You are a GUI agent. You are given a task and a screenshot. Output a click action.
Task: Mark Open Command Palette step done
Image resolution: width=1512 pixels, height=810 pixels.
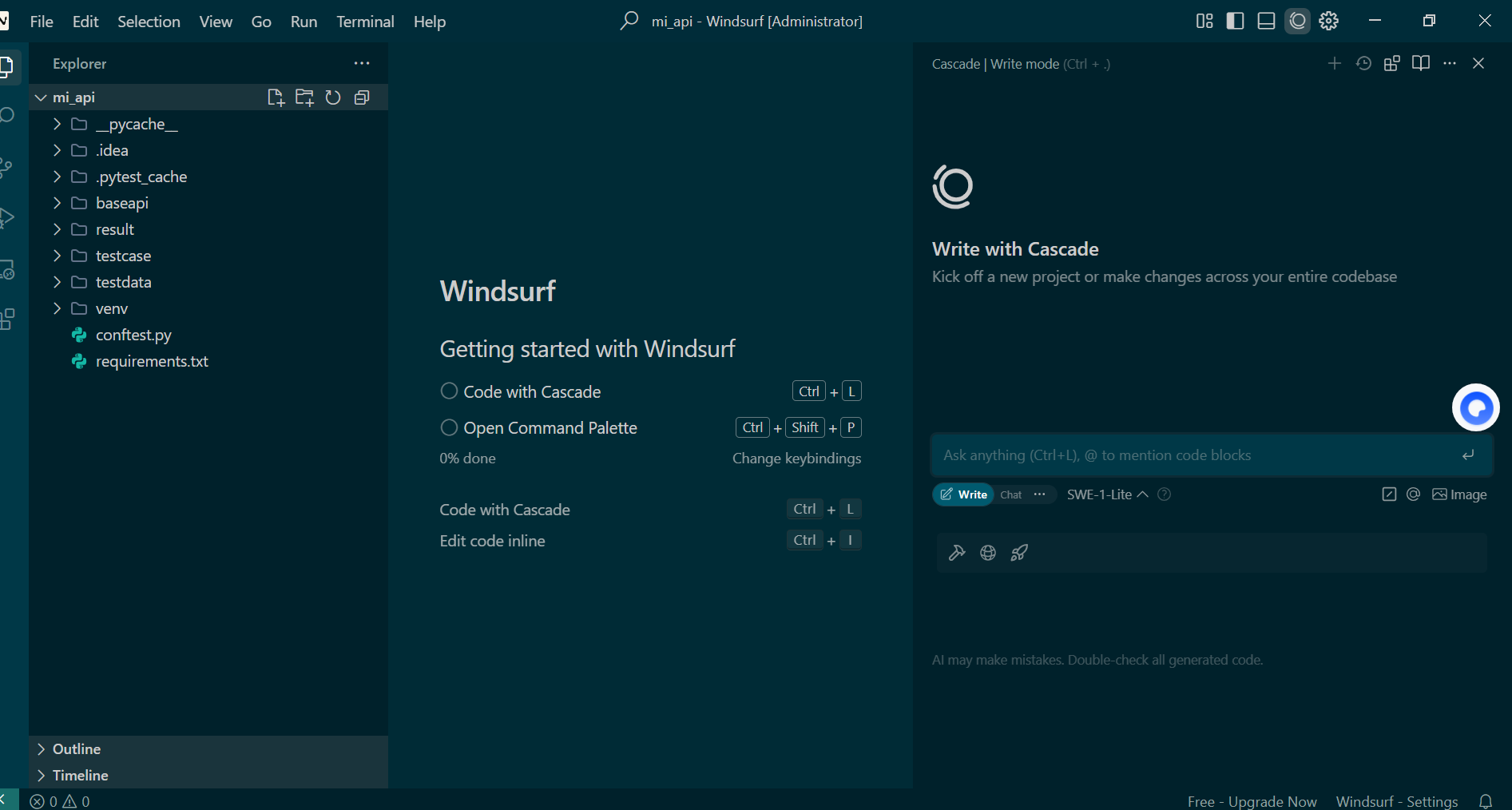(x=449, y=427)
